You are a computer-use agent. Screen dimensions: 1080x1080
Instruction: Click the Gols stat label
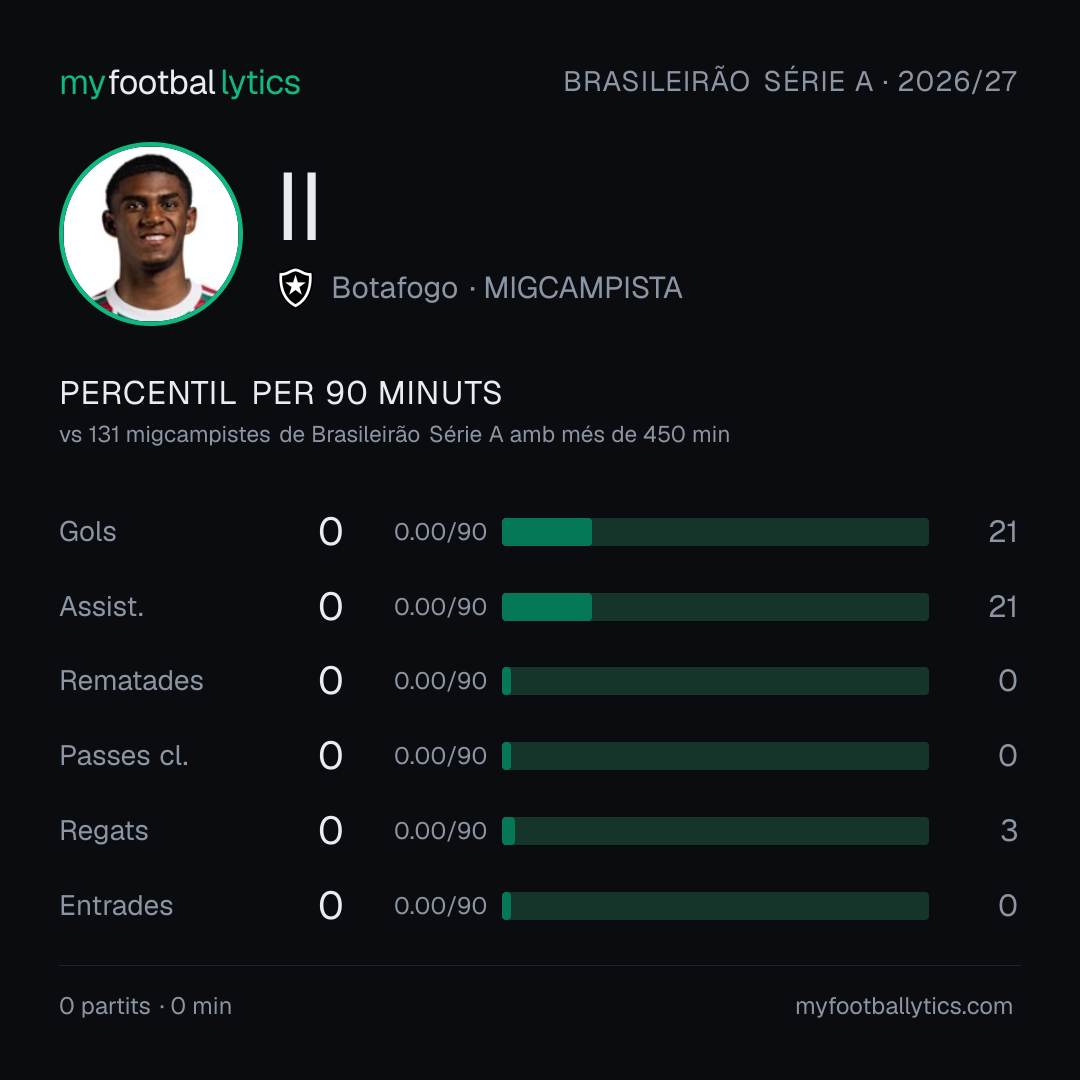point(87,532)
